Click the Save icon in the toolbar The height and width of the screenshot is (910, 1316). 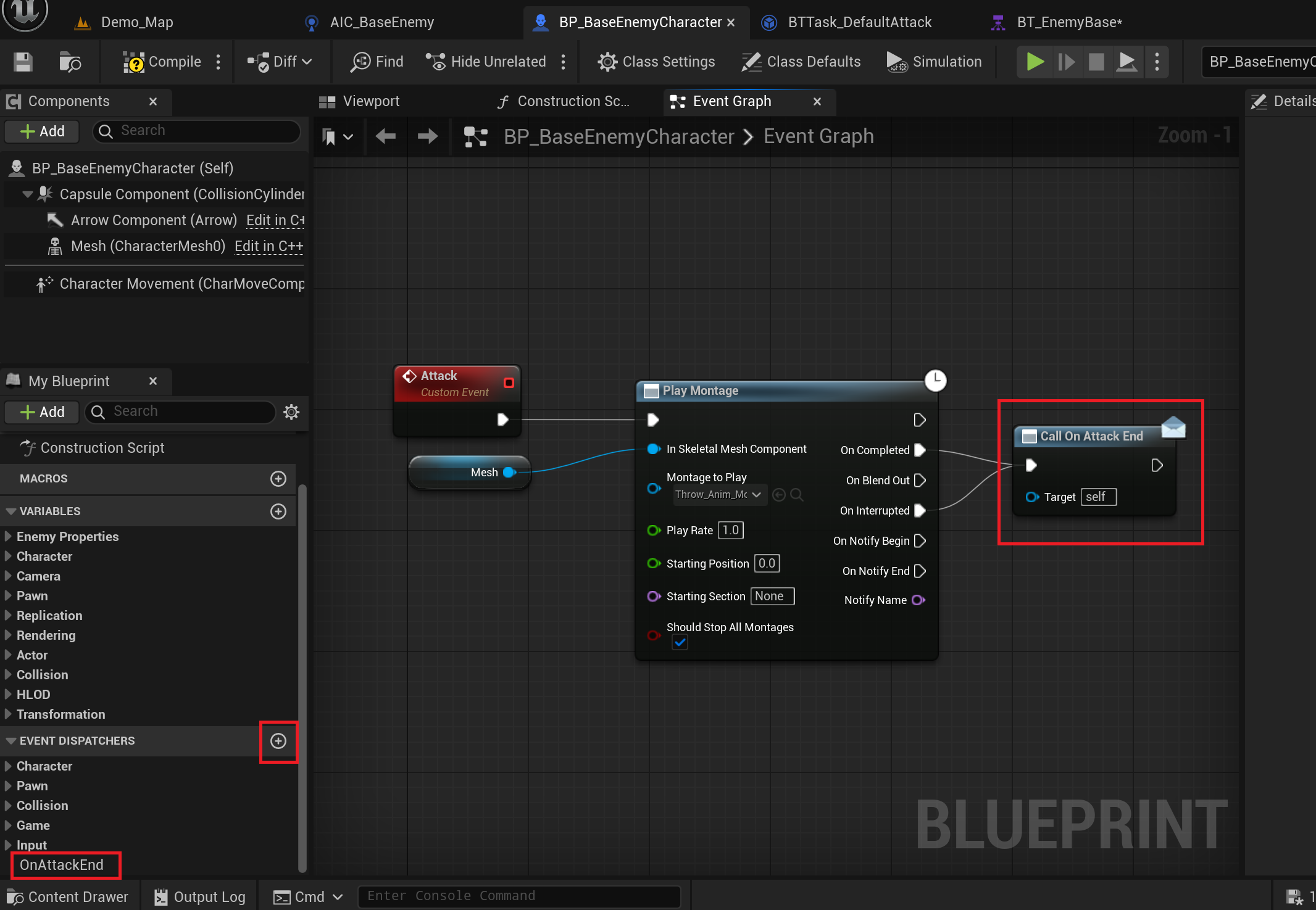point(23,62)
